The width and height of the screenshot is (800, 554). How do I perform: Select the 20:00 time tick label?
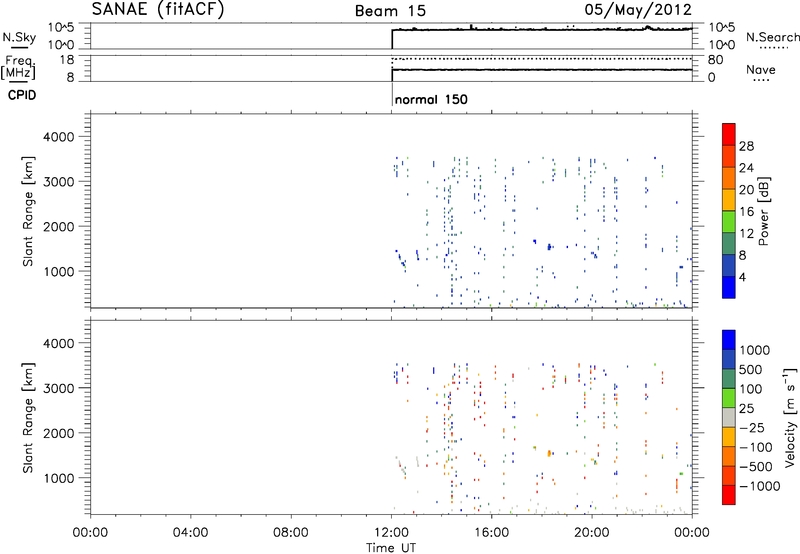pyautogui.click(x=592, y=533)
